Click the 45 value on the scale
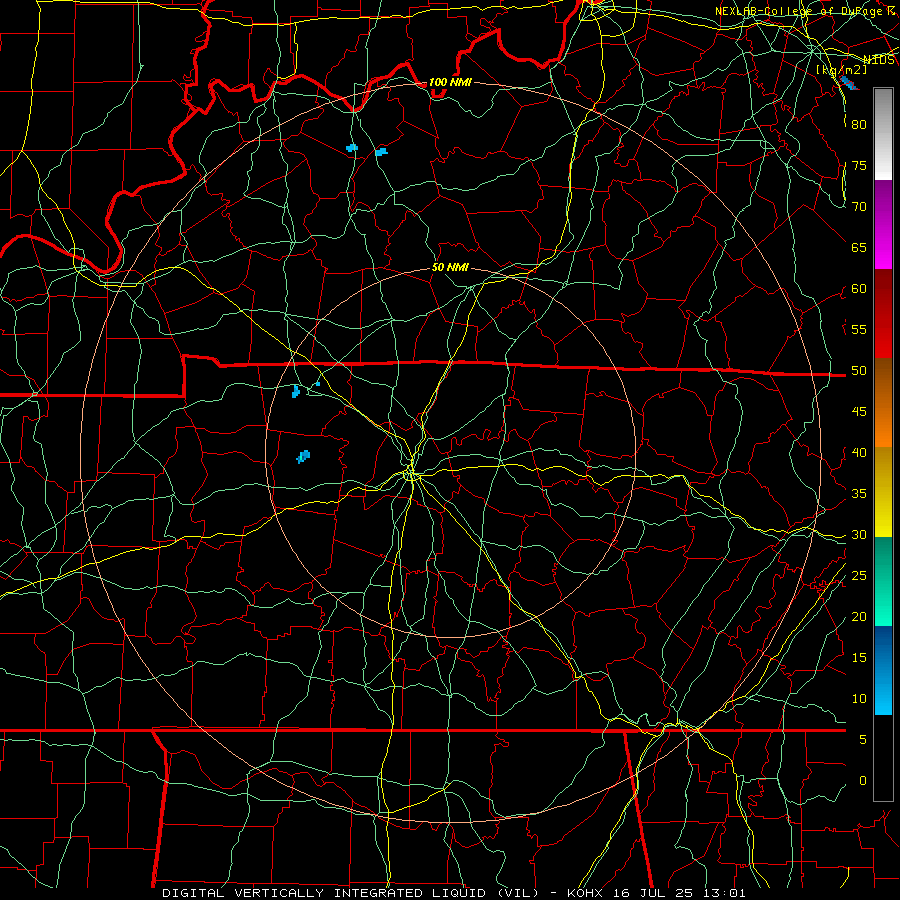Screen dimensions: 900x900 point(859,412)
